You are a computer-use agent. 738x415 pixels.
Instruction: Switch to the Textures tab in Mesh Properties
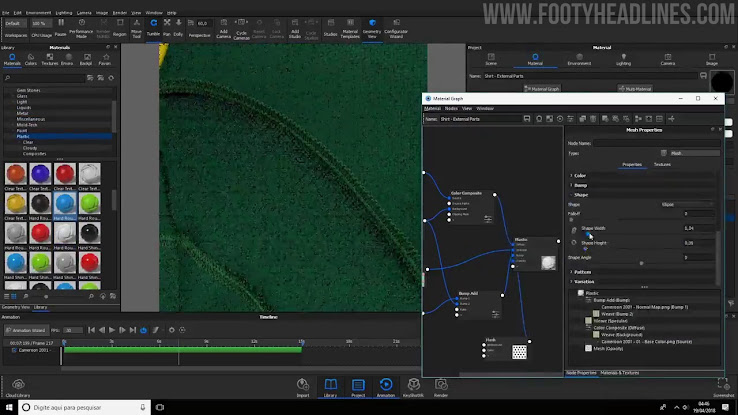click(x=662, y=164)
